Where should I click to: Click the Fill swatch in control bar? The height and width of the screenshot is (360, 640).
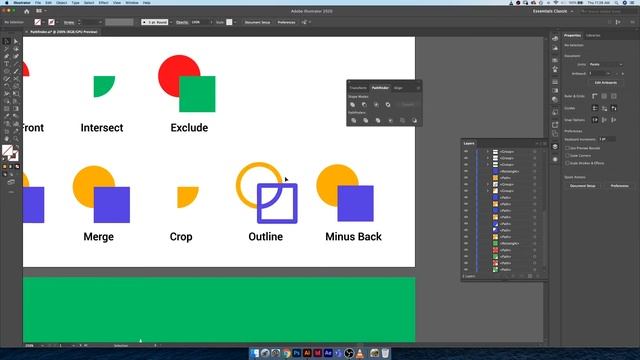38,22
